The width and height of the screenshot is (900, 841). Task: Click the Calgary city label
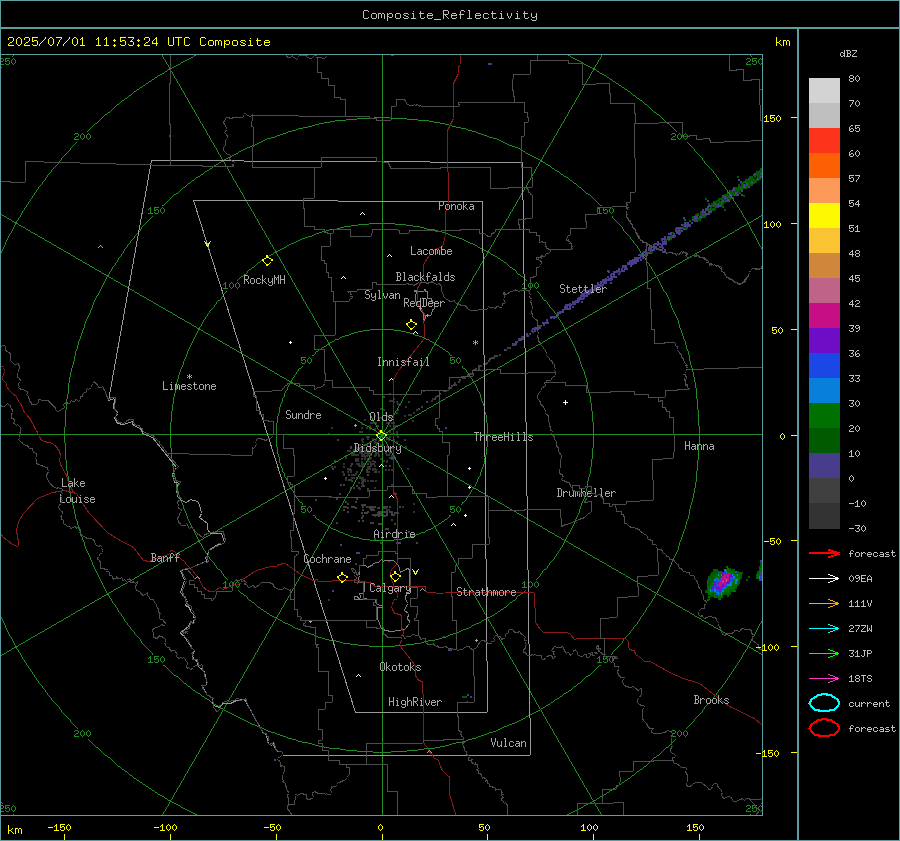click(x=390, y=588)
